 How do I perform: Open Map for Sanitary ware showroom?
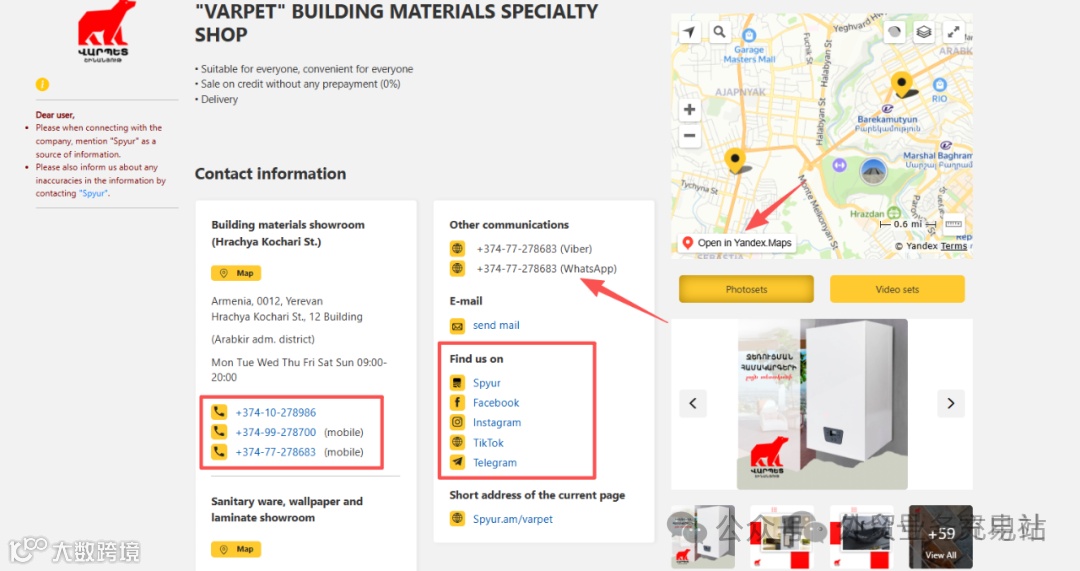point(236,549)
